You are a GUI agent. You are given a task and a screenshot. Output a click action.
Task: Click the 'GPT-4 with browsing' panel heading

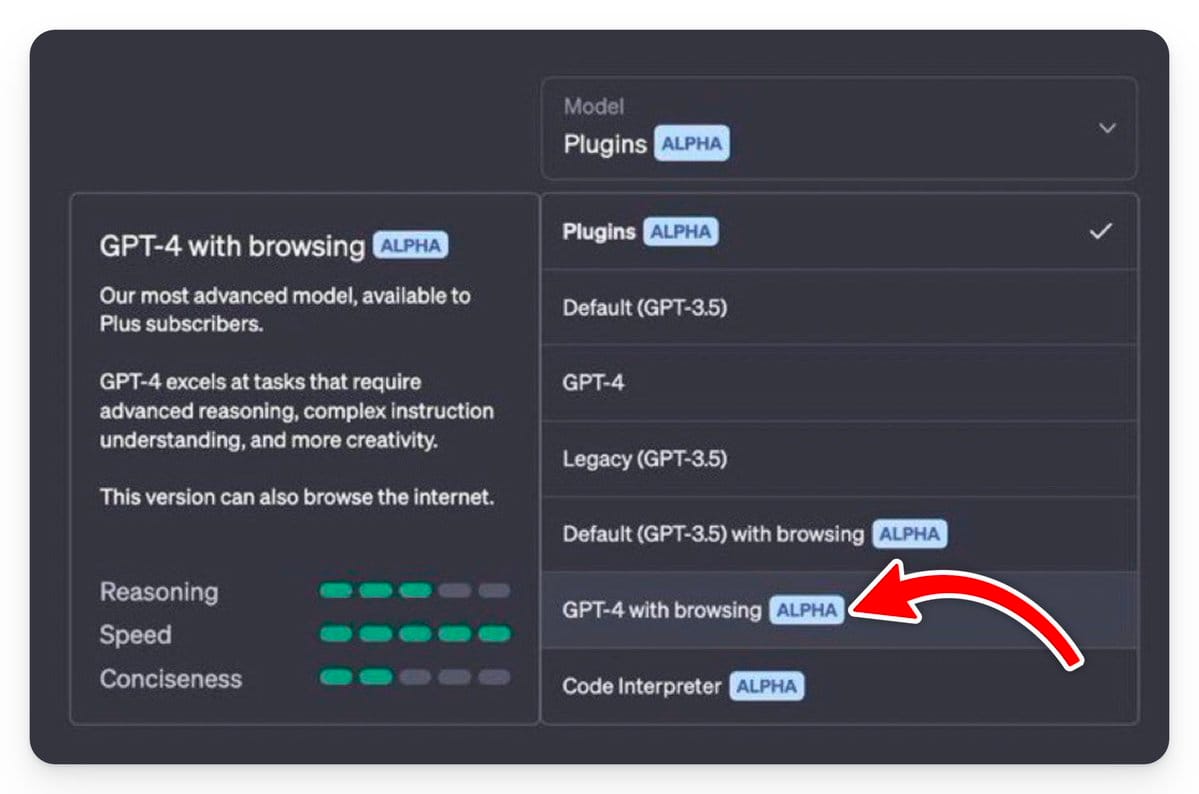pyautogui.click(x=232, y=246)
